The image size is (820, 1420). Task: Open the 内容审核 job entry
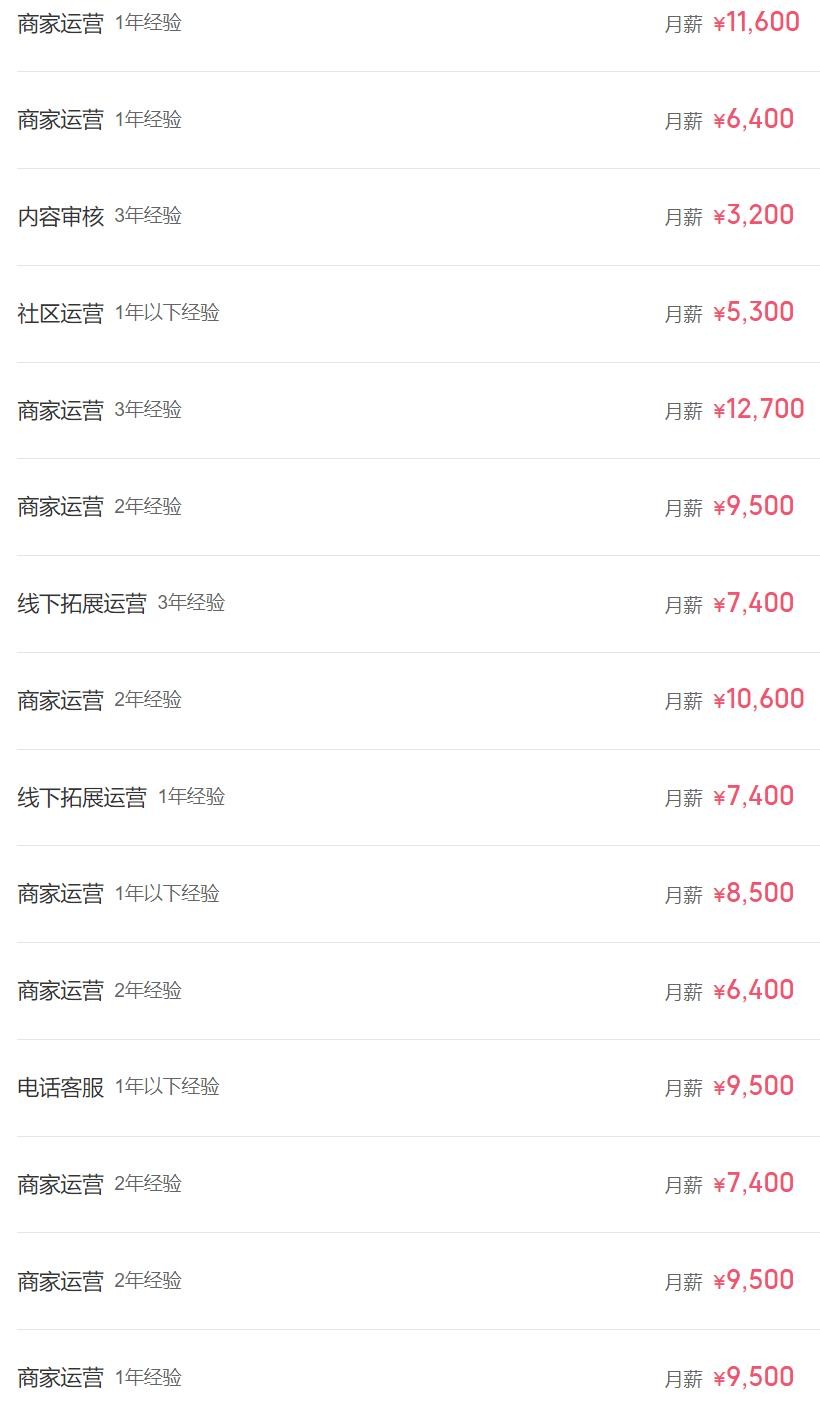61,216
